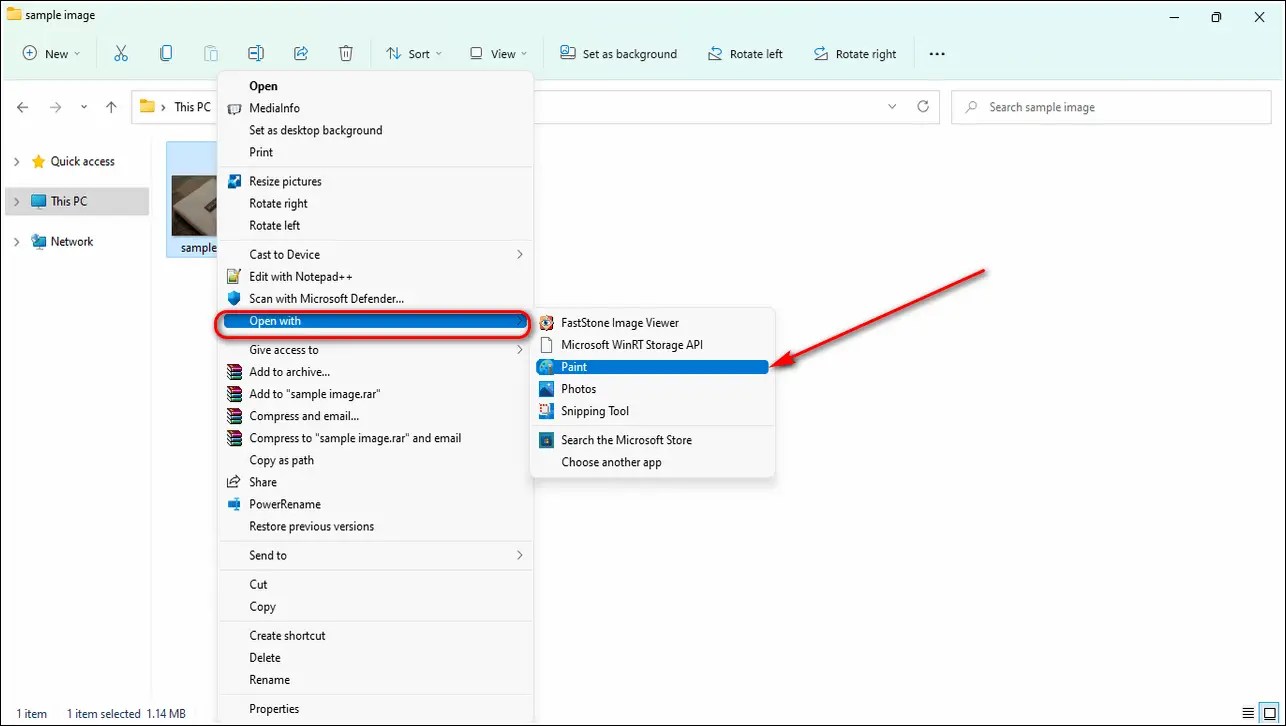Viewport: 1286px width, 726px height.
Task: Show recent locations dropdown arrow
Action: point(84,107)
